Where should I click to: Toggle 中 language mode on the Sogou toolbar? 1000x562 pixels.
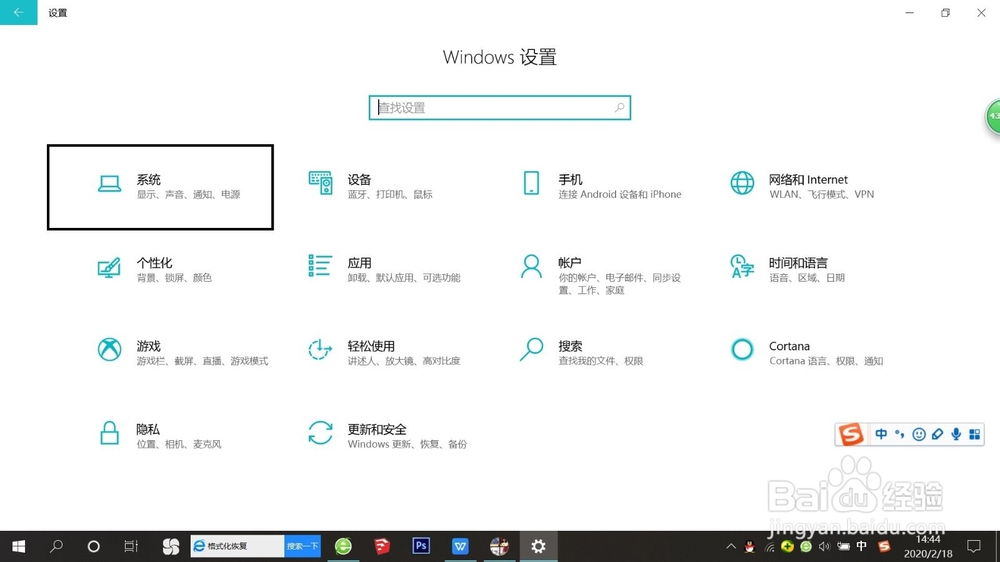click(x=881, y=434)
